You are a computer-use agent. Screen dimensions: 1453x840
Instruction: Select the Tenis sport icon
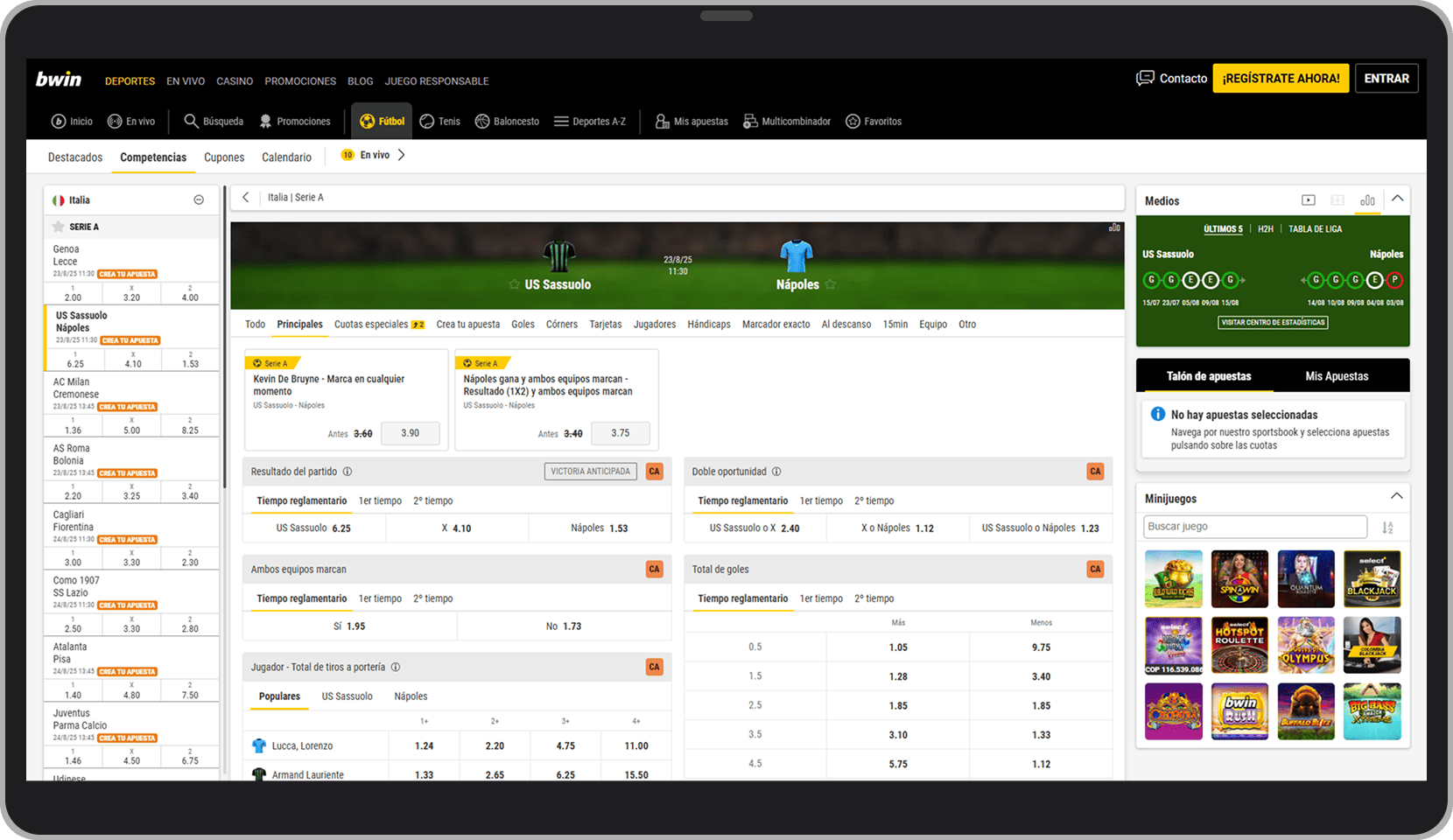(427, 122)
